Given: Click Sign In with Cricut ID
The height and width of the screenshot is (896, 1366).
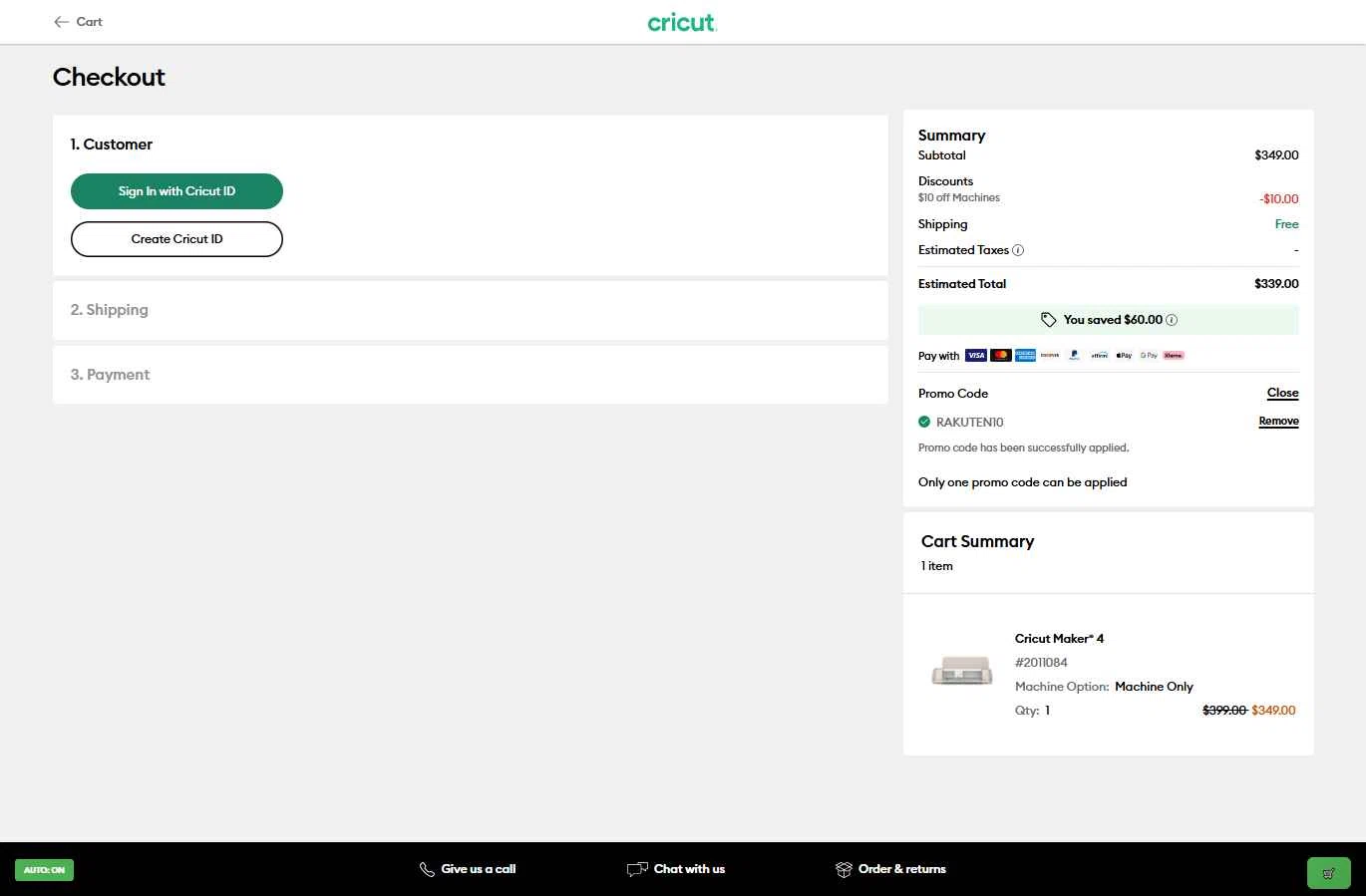Looking at the screenshot, I should point(176,191).
